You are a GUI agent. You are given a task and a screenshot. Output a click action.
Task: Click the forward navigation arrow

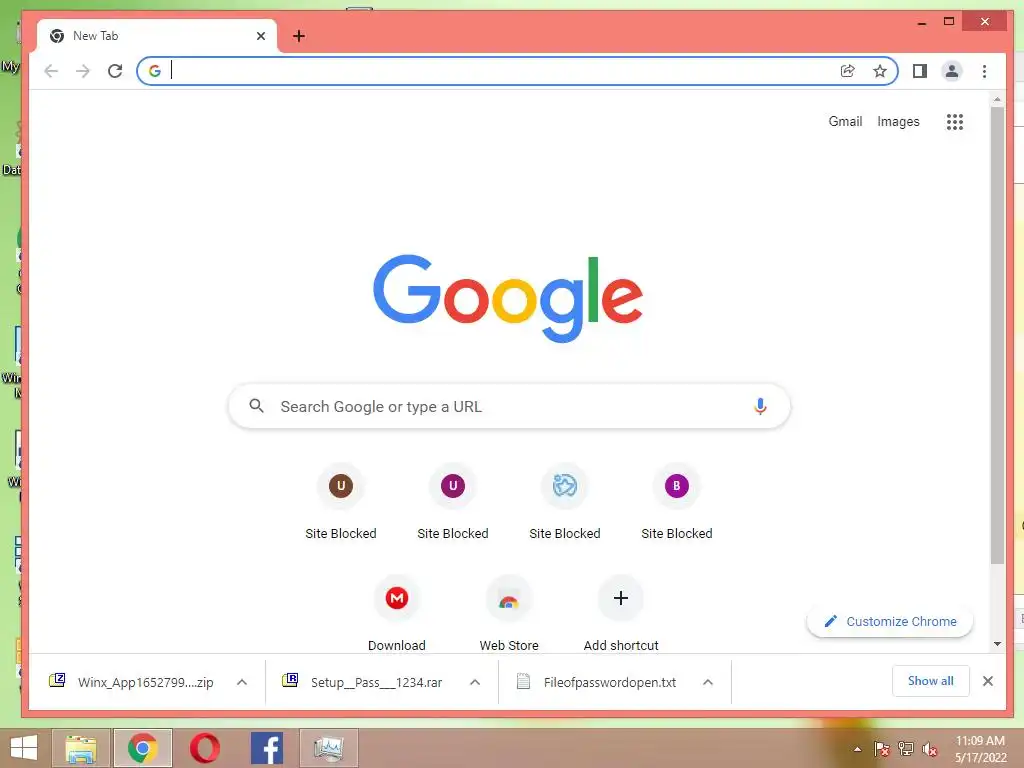83,71
